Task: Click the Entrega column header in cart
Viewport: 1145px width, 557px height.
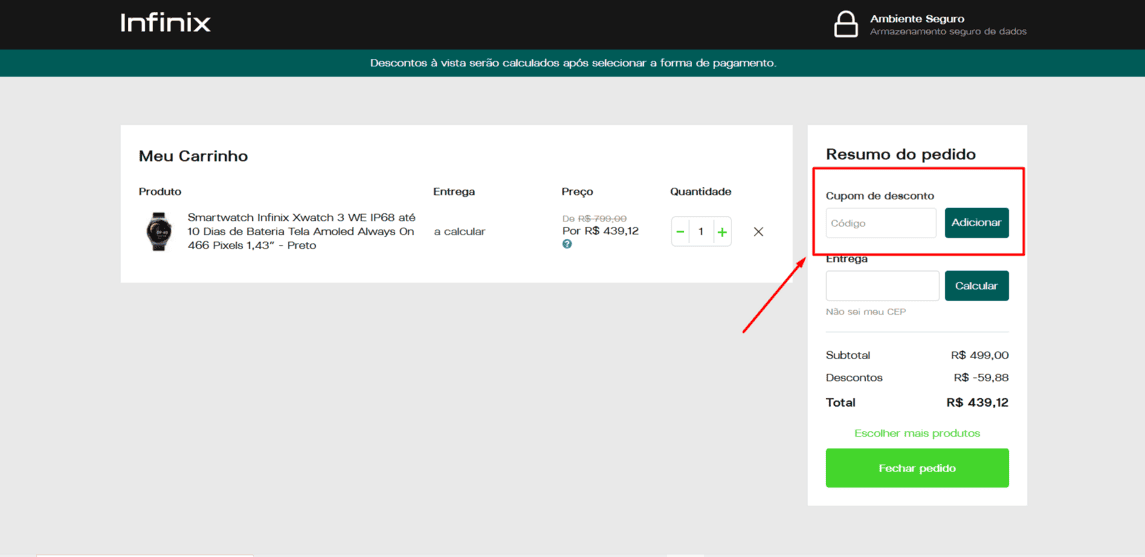Action: pyautogui.click(x=454, y=191)
